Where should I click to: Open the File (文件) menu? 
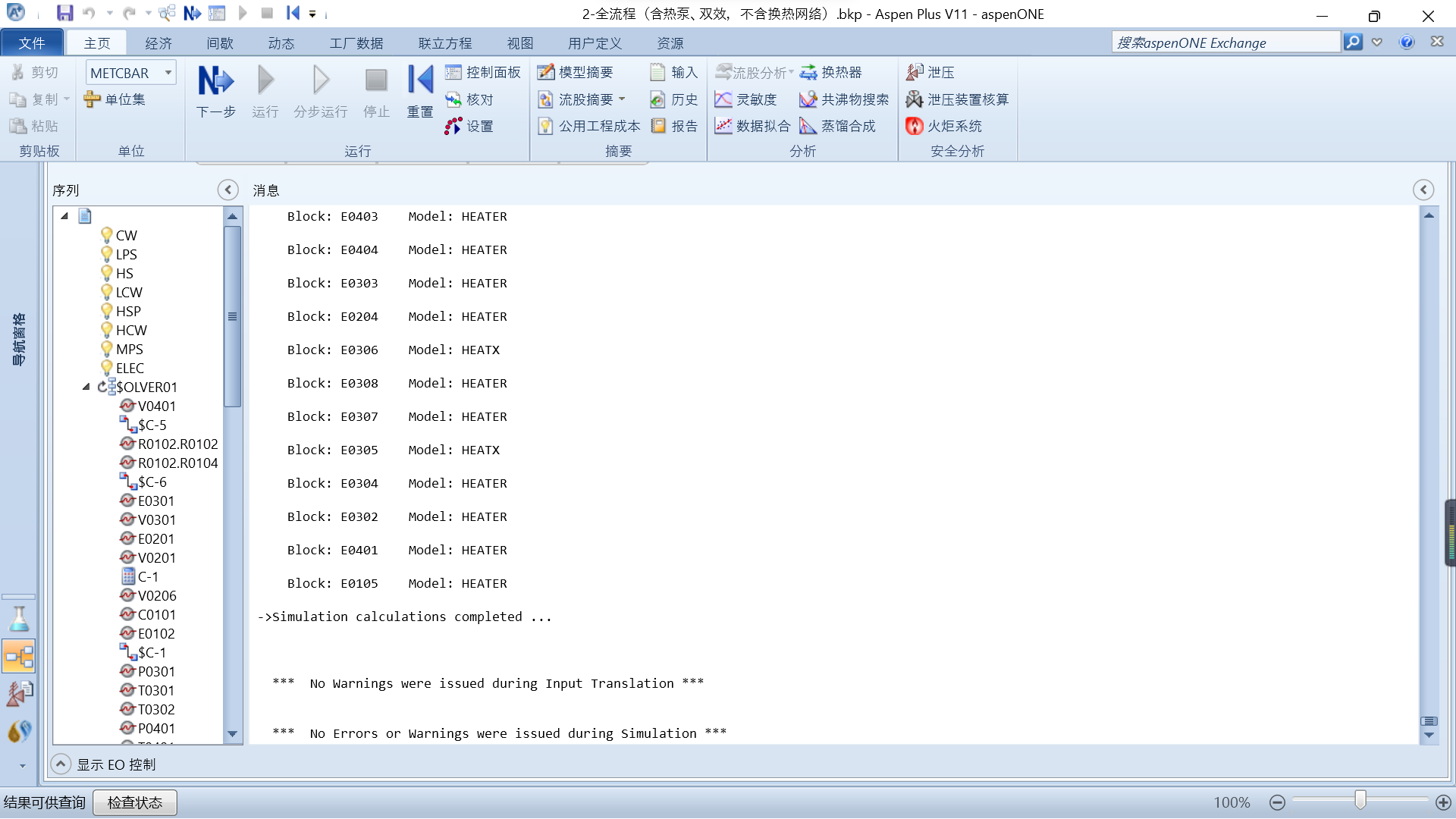[x=32, y=43]
